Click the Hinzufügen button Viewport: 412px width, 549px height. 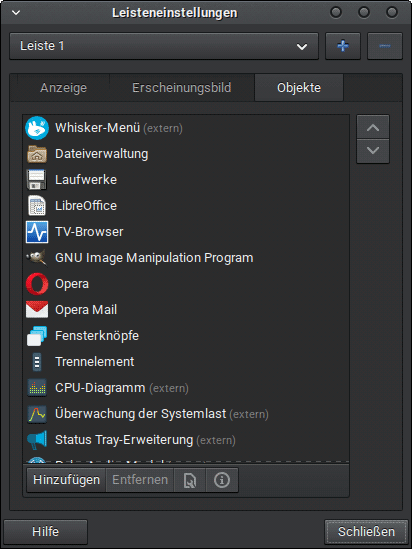67,480
